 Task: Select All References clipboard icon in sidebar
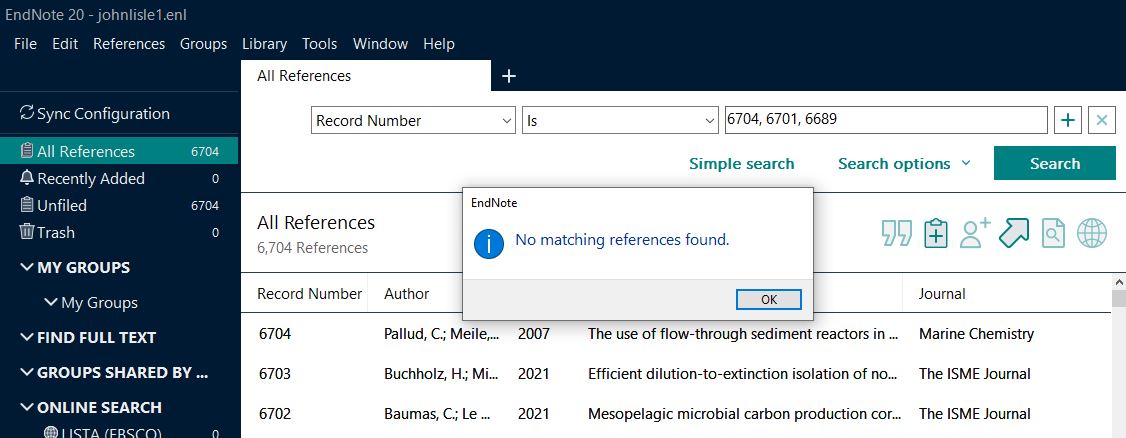coord(27,151)
